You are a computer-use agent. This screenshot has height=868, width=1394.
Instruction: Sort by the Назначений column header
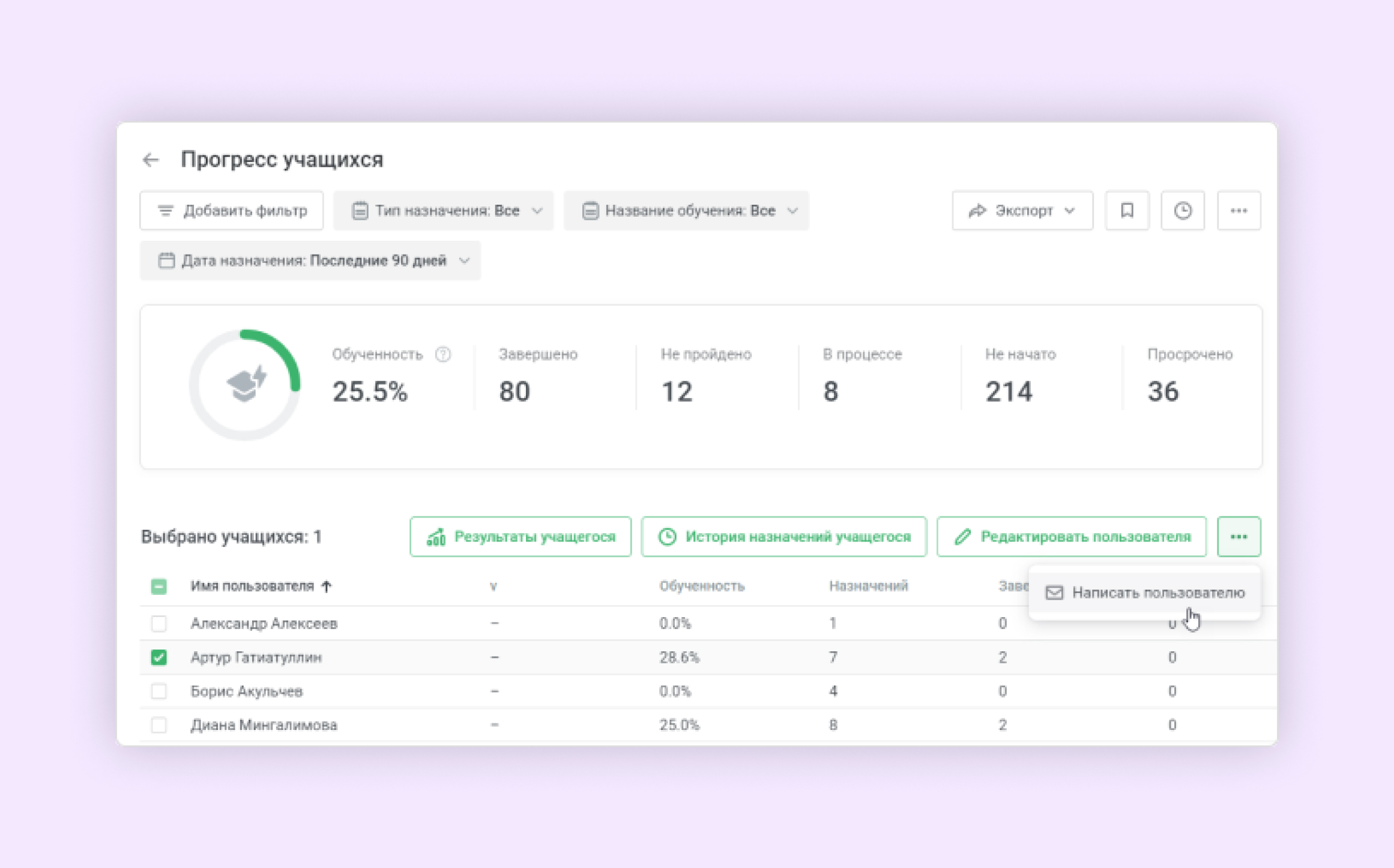tap(868, 586)
